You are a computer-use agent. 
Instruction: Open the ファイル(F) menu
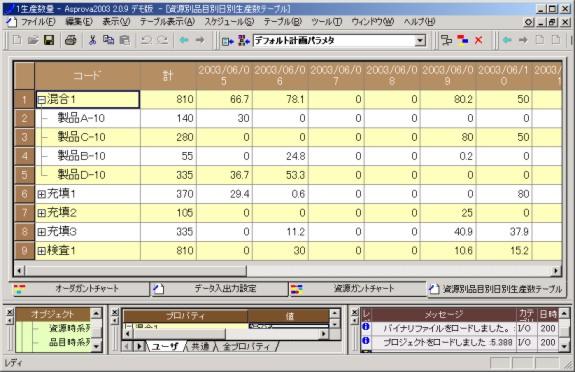(38, 22)
